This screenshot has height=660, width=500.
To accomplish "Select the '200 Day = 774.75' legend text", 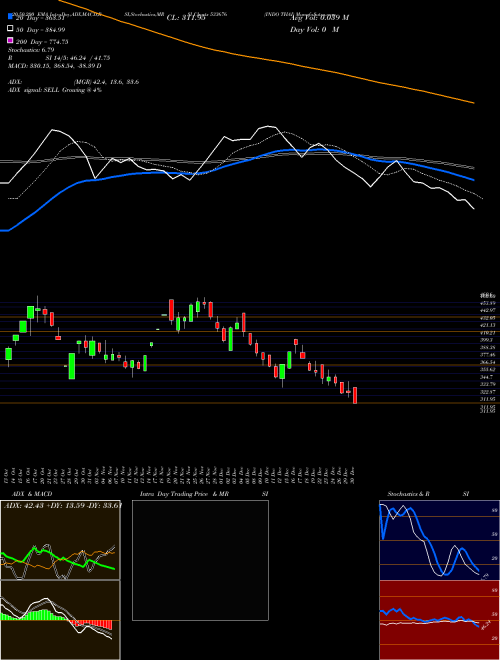I will click(x=42, y=41).
